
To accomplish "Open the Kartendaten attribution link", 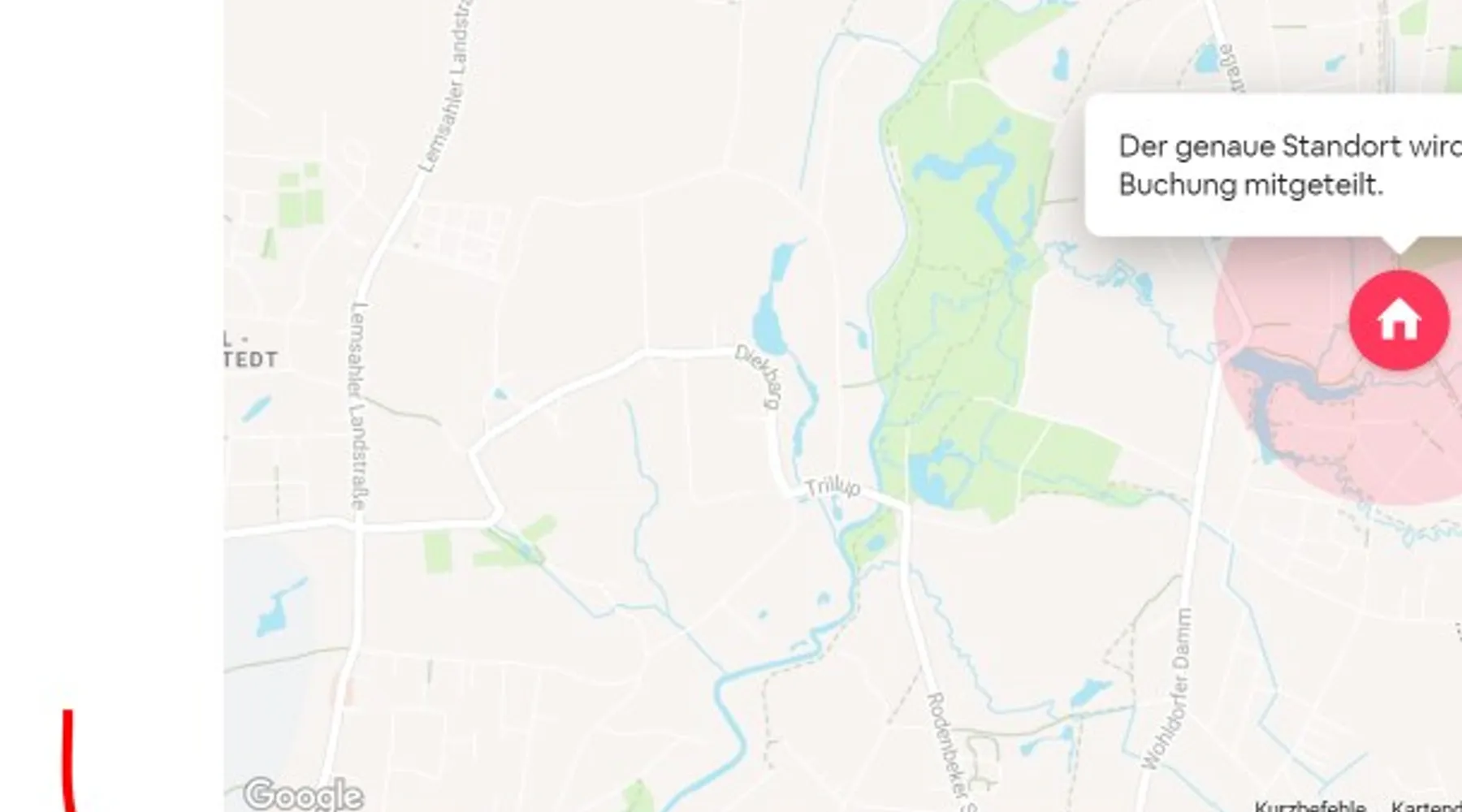I will tap(1427, 806).
